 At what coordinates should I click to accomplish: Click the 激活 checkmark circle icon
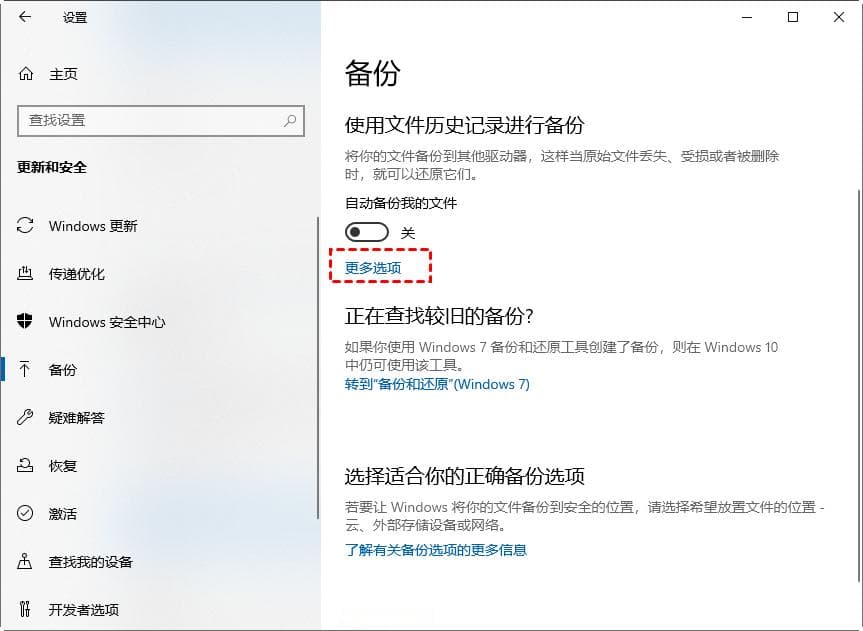25,513
